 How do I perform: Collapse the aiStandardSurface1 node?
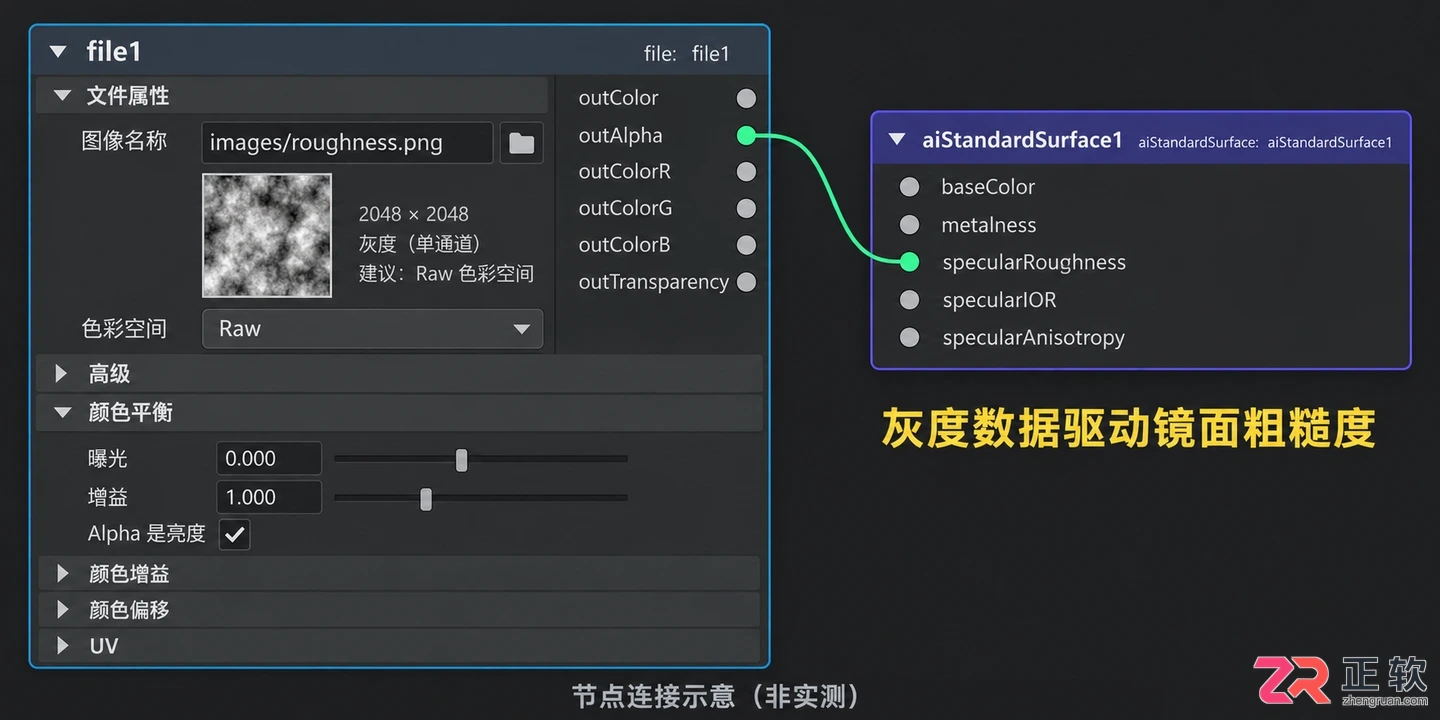[896, 140]
